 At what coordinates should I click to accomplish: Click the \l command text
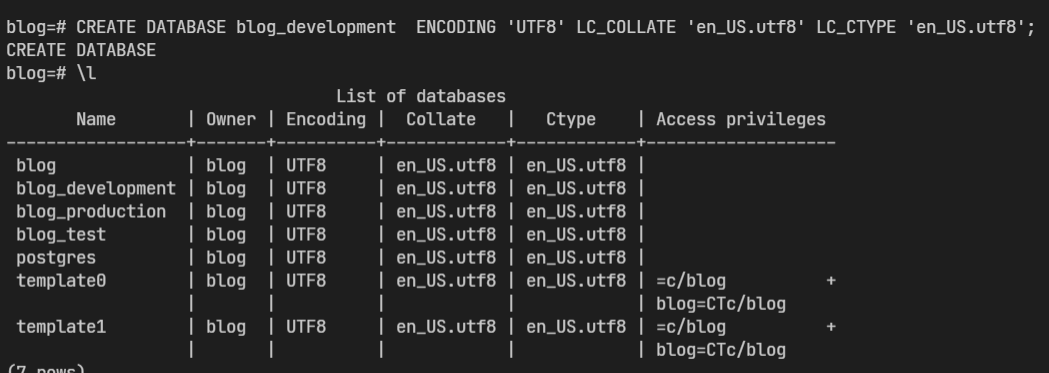coord(86,74)
